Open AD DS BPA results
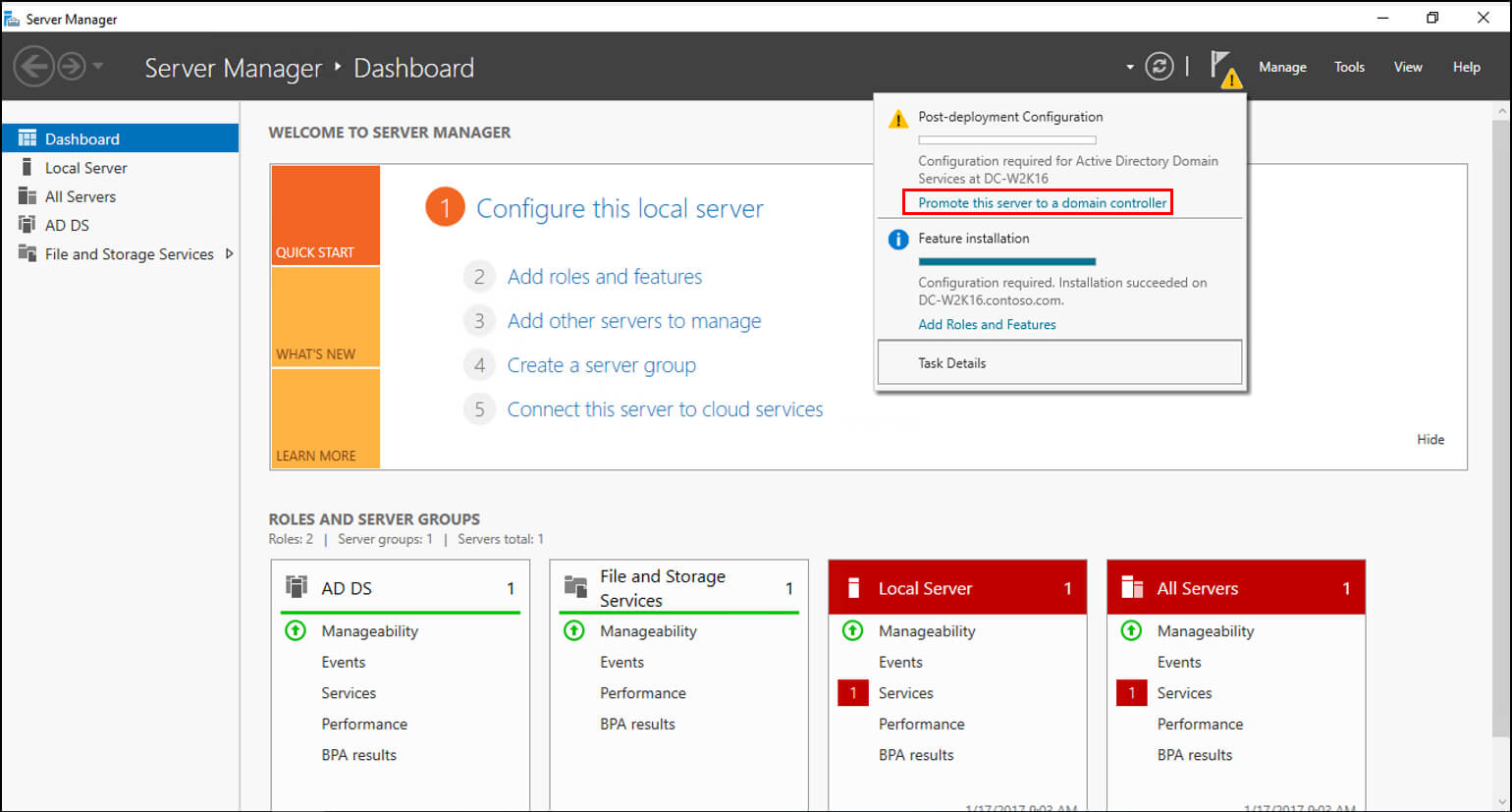 point(358,755)
